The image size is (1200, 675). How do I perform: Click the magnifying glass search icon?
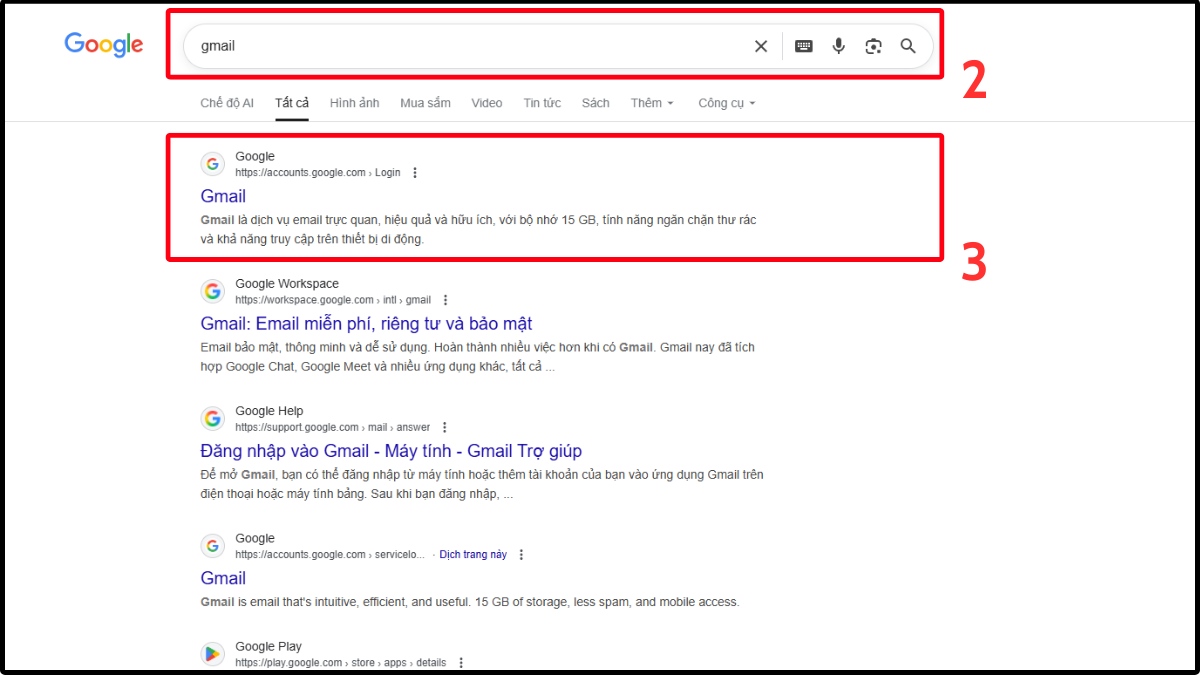tap(908, 45)
